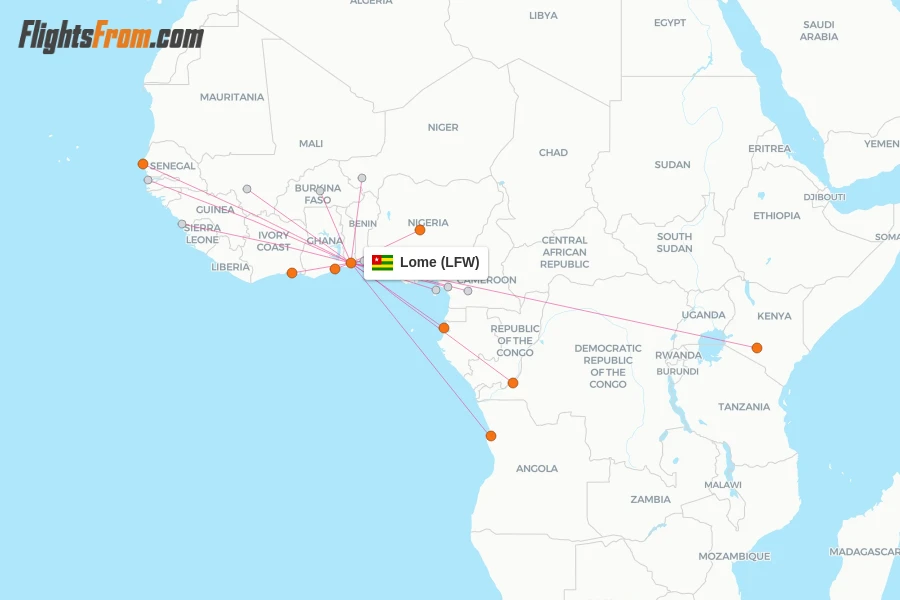Click the ETHIOPIA country label

point(777,216)
